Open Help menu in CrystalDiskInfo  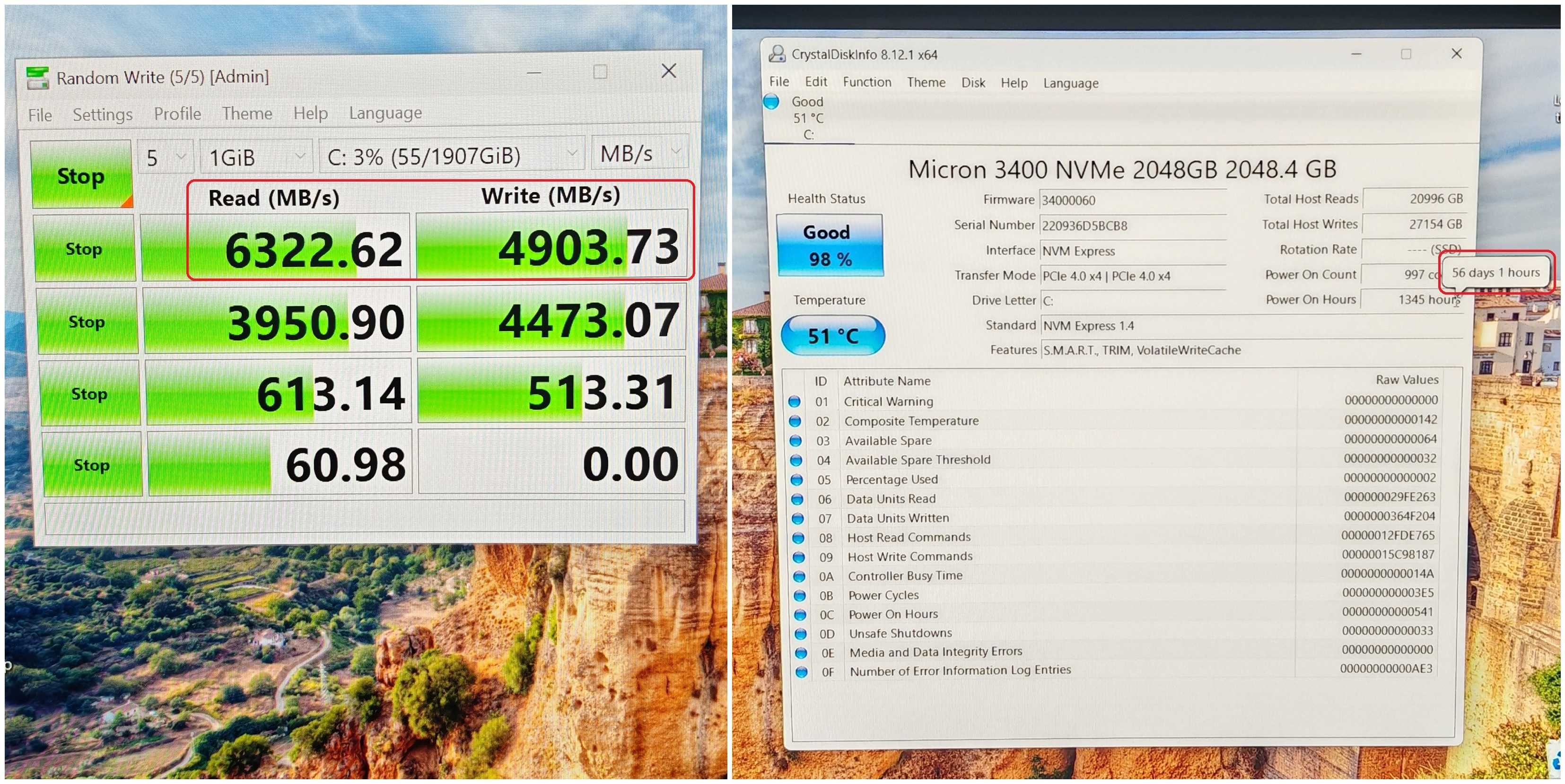[1014, 83]
